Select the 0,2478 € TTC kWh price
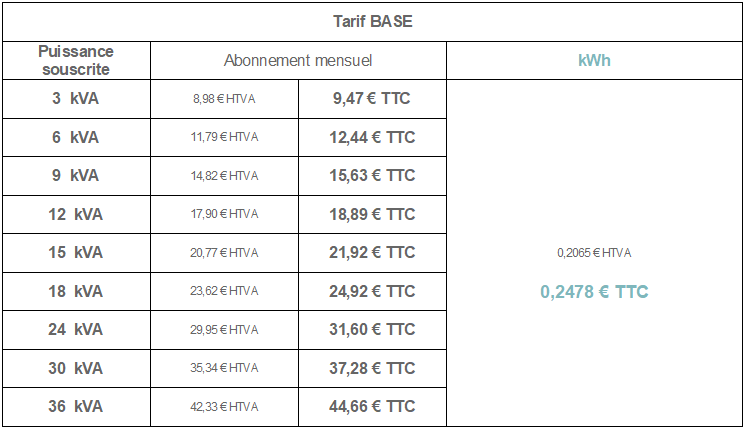 click(594, 292)
